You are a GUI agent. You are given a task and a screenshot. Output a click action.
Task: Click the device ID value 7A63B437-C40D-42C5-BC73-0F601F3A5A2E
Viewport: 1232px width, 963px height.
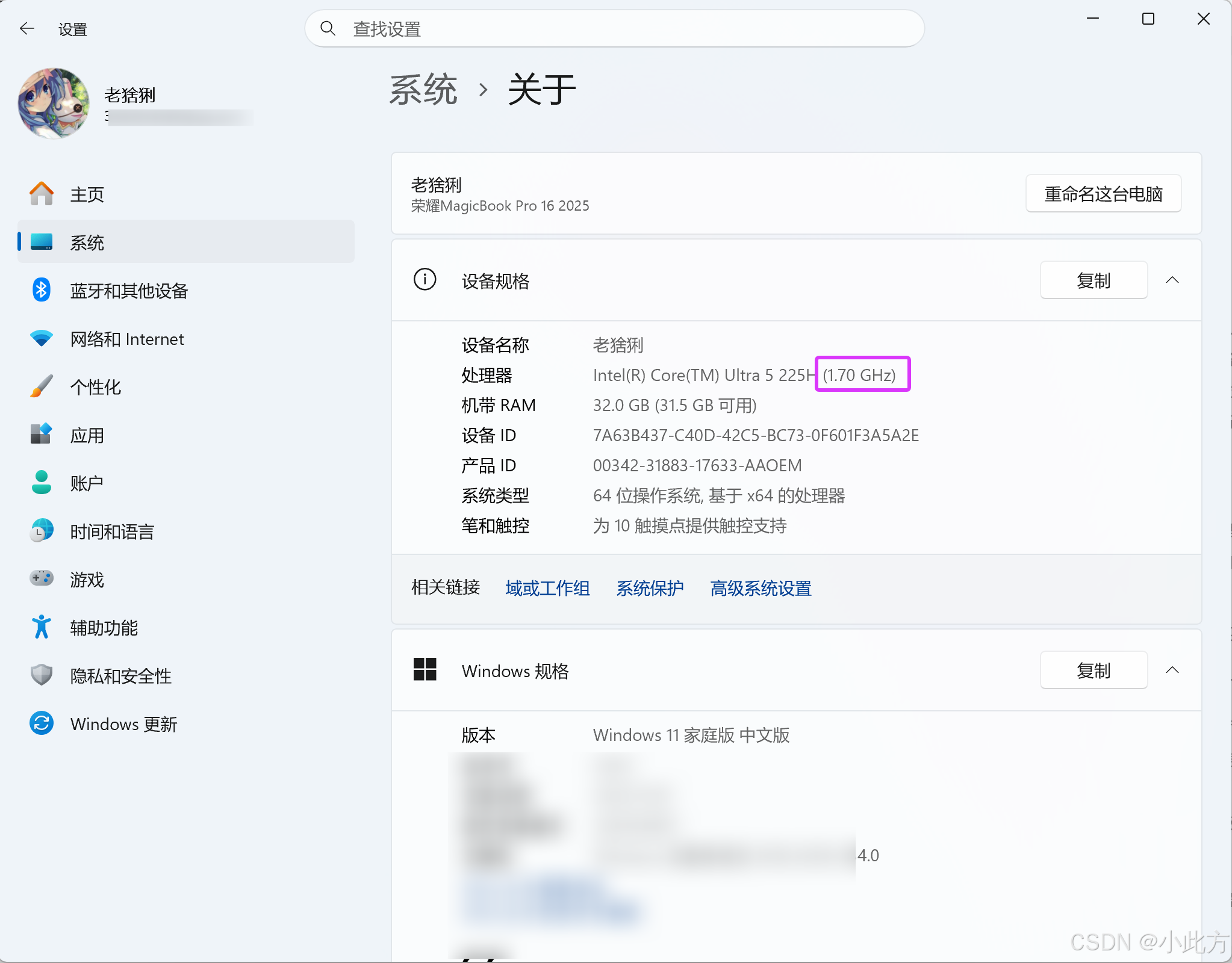pyautogui.click(x=756, y=435)
